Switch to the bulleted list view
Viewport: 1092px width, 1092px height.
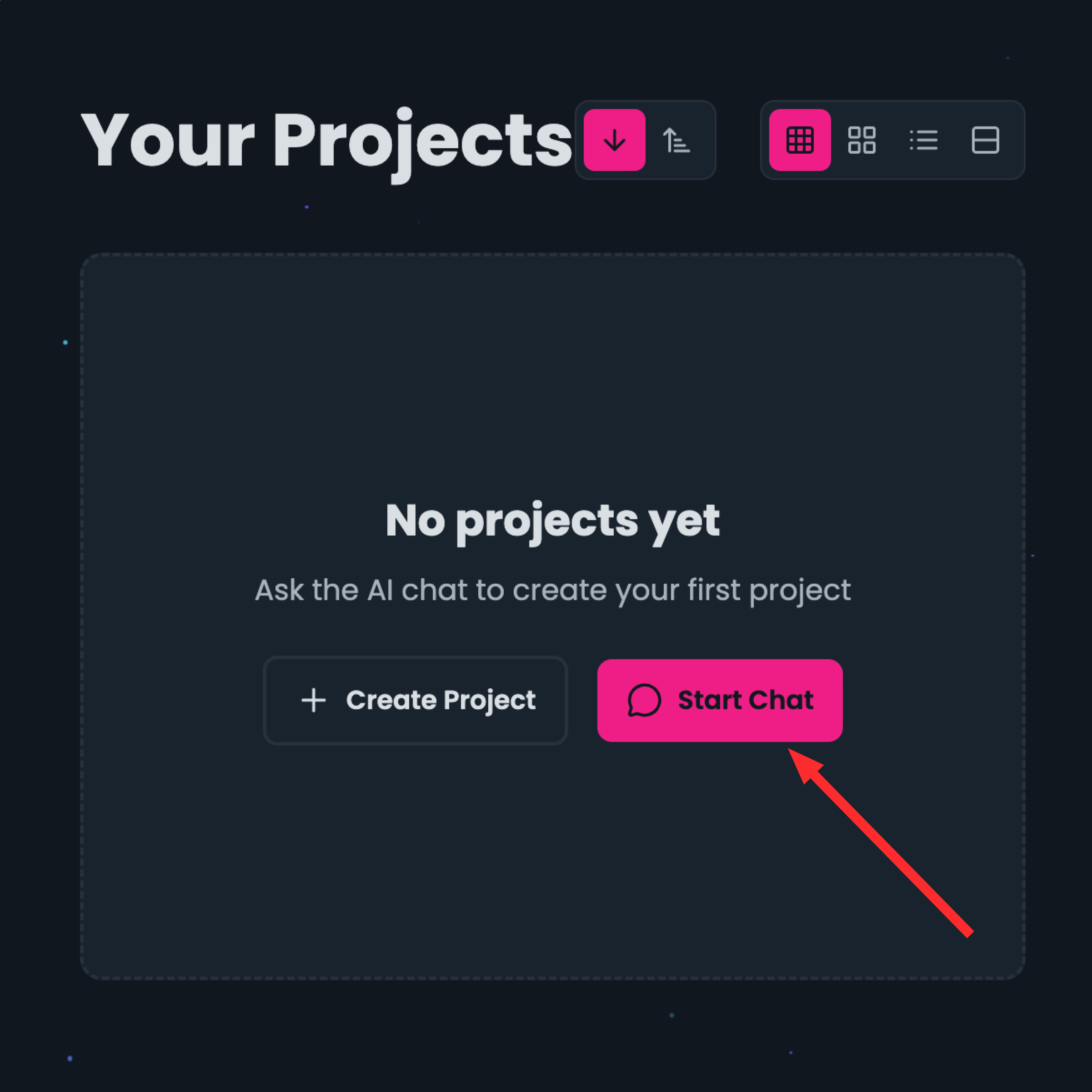click(x=924, y=140)
